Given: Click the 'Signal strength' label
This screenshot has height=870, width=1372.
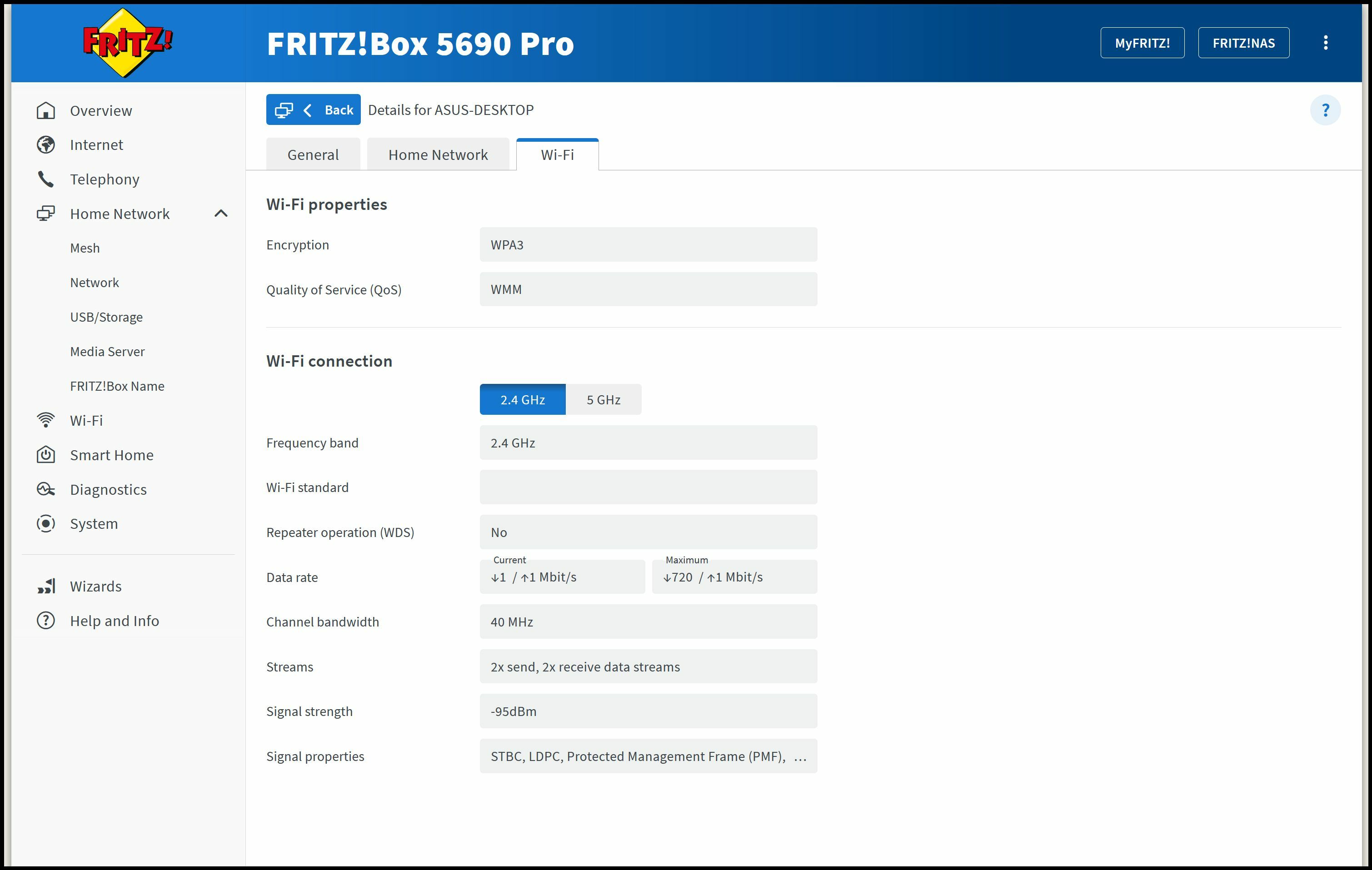Looking at the screenshot, I should (309, 711).
